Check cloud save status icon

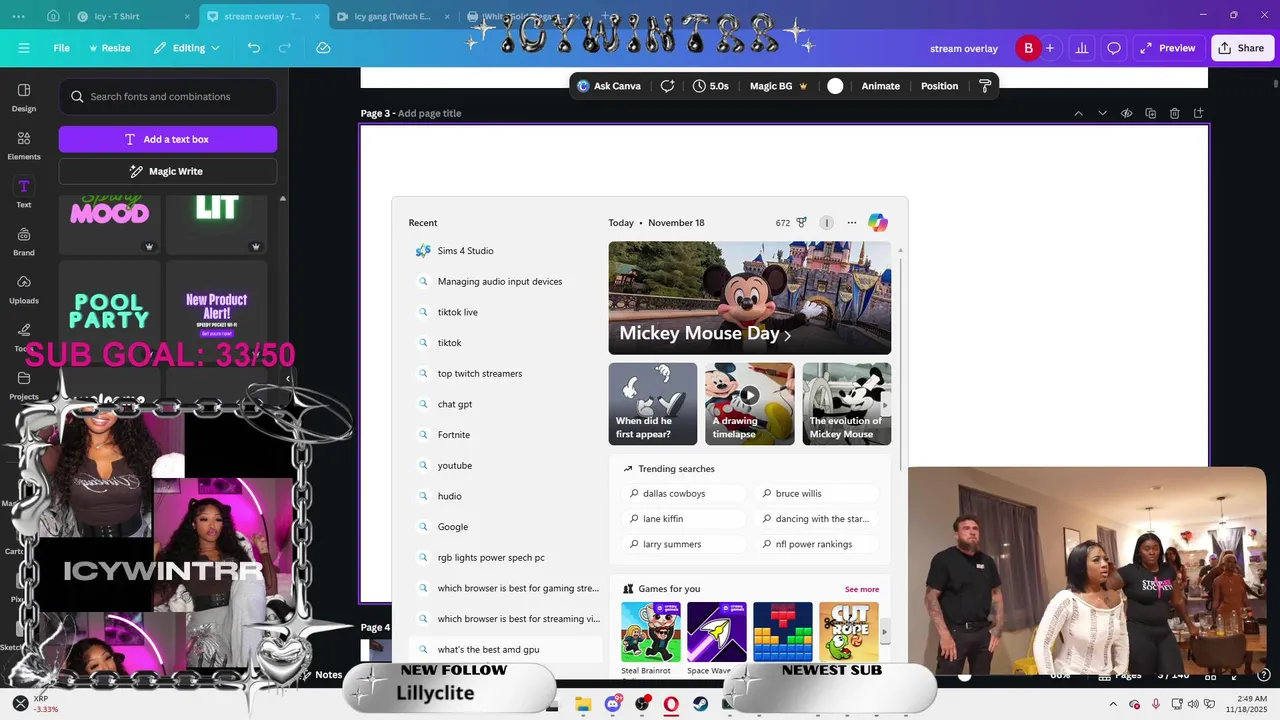(x=323, y=48)
